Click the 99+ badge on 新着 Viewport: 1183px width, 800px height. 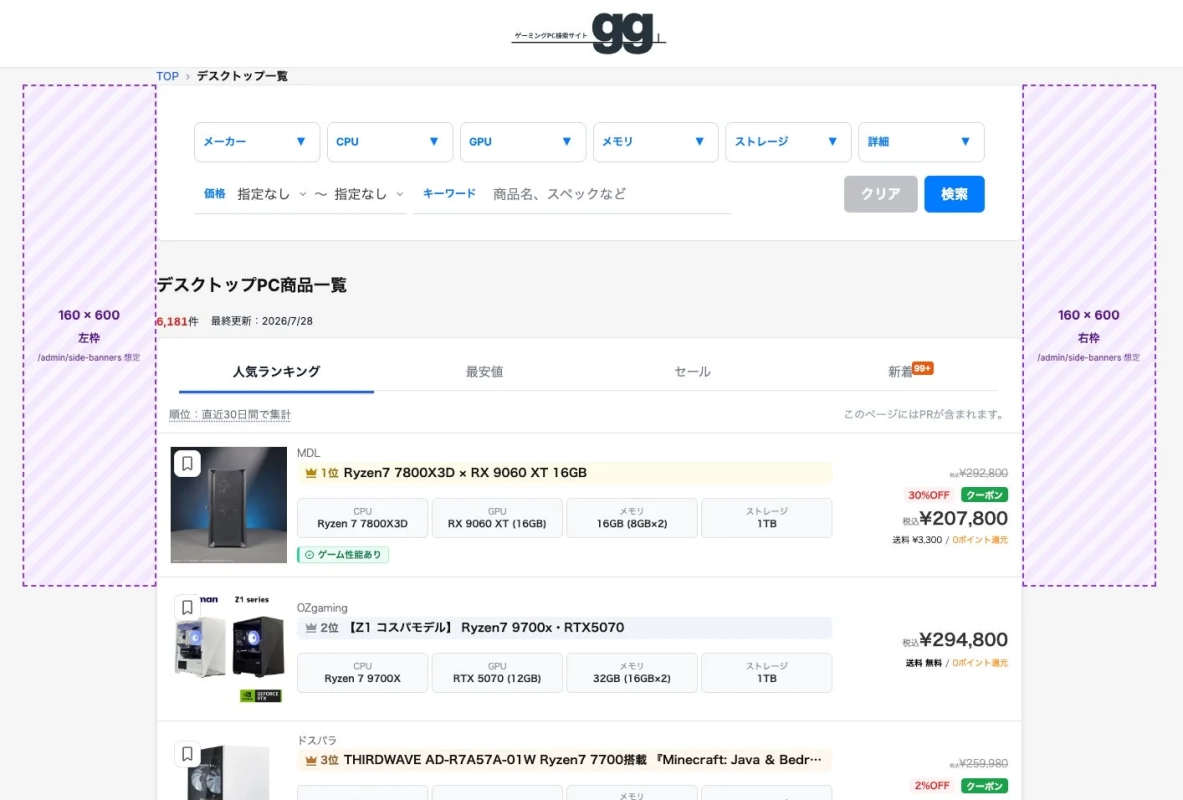pyautogui.click(x=923, y=368)
